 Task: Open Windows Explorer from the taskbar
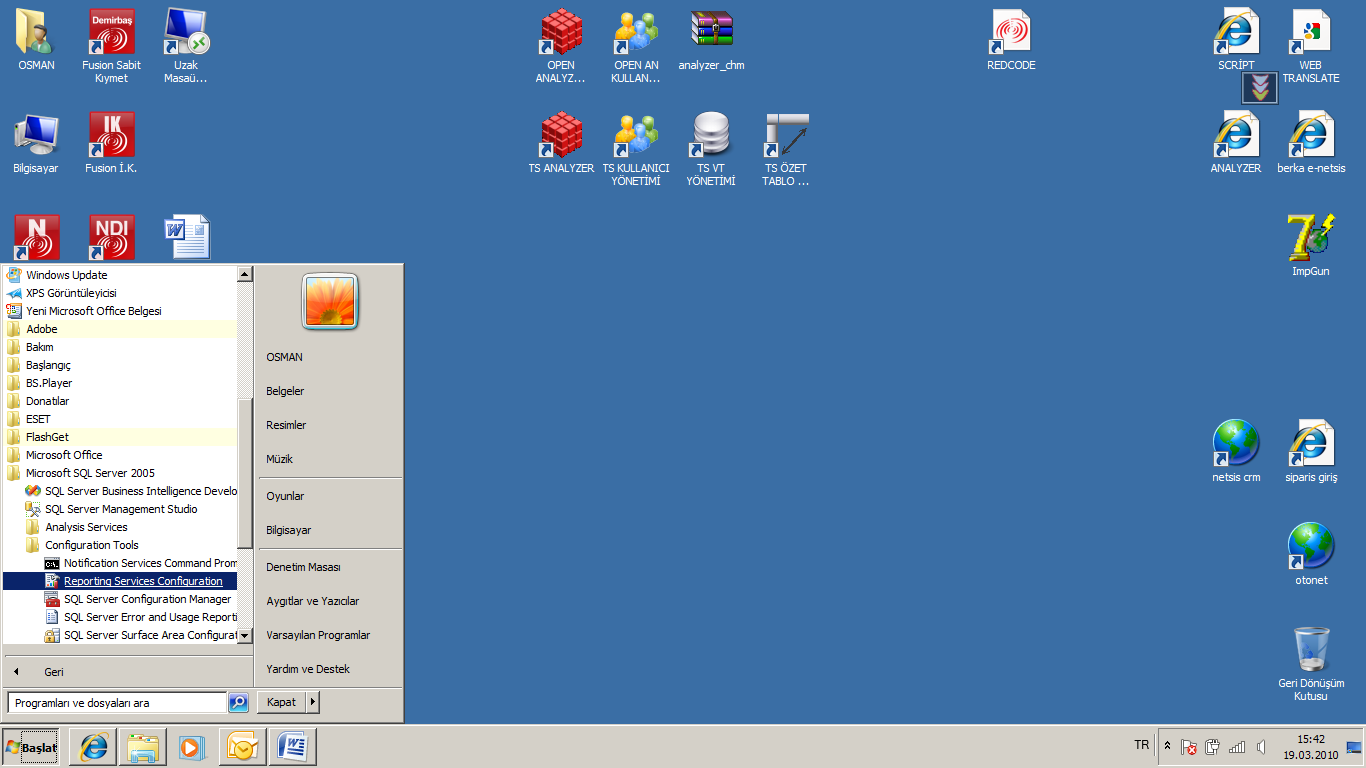click(x=143, y=747)
